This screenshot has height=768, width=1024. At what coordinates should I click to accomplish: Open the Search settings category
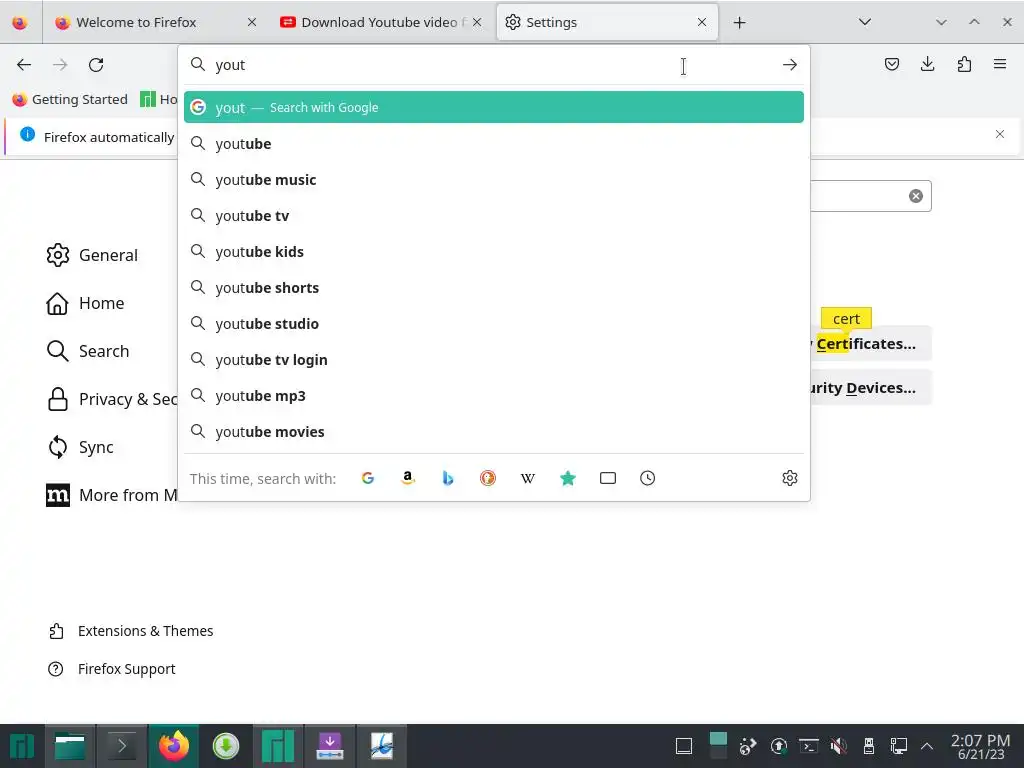pyautogui.click(x=88, y=351)
